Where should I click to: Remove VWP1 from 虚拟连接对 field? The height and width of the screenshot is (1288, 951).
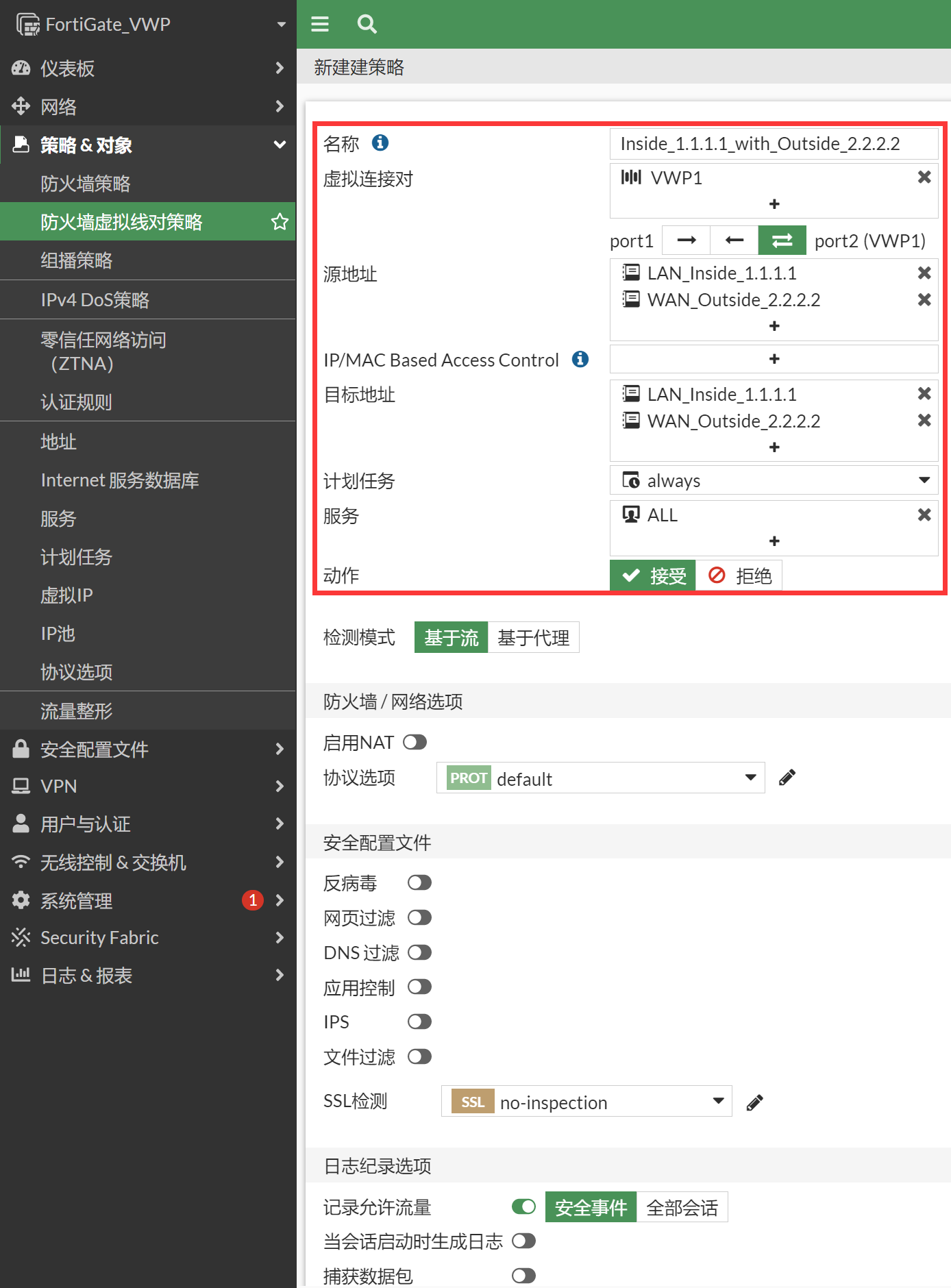(x=924, y=177)
